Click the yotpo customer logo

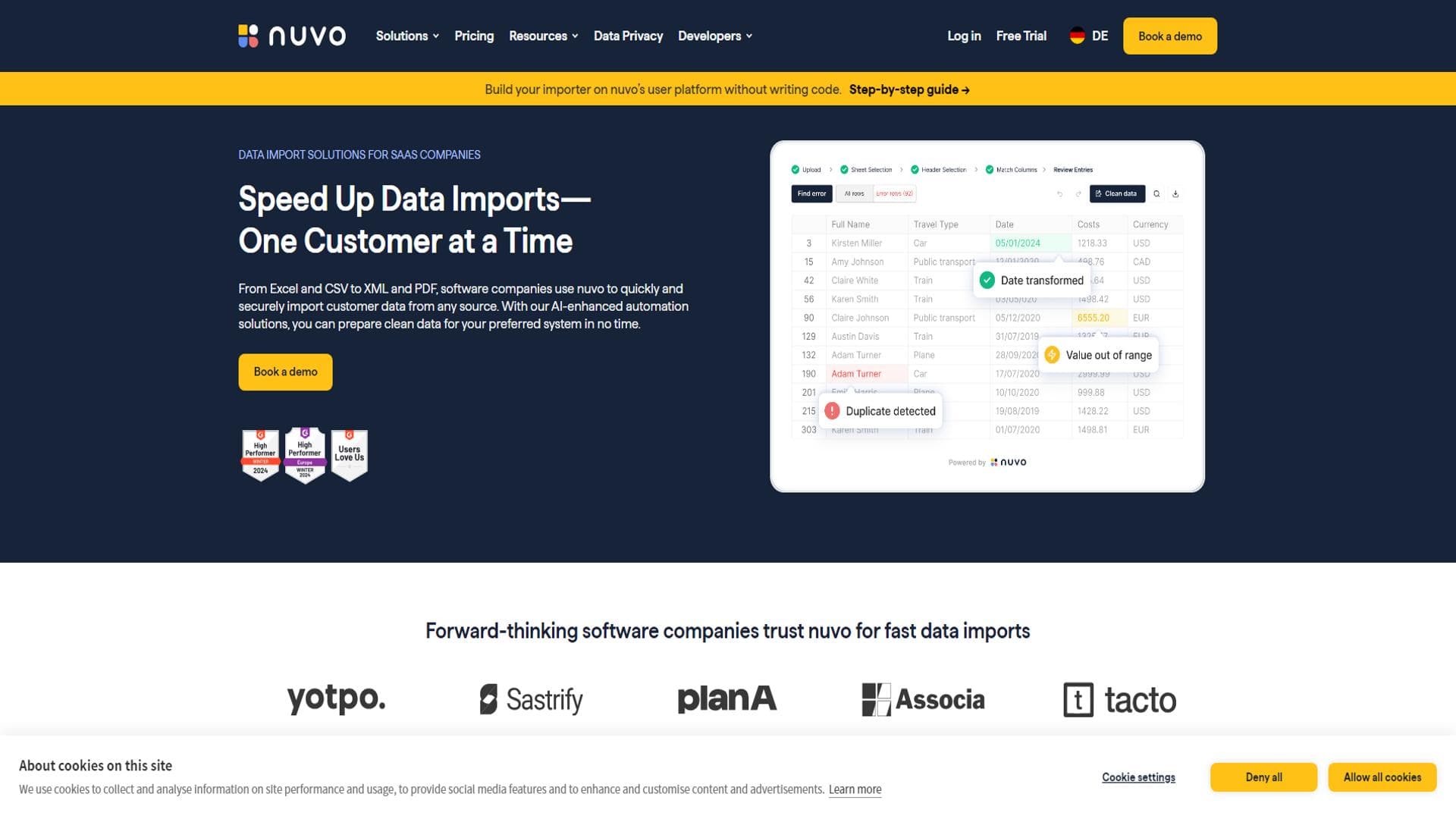(336, 698)
